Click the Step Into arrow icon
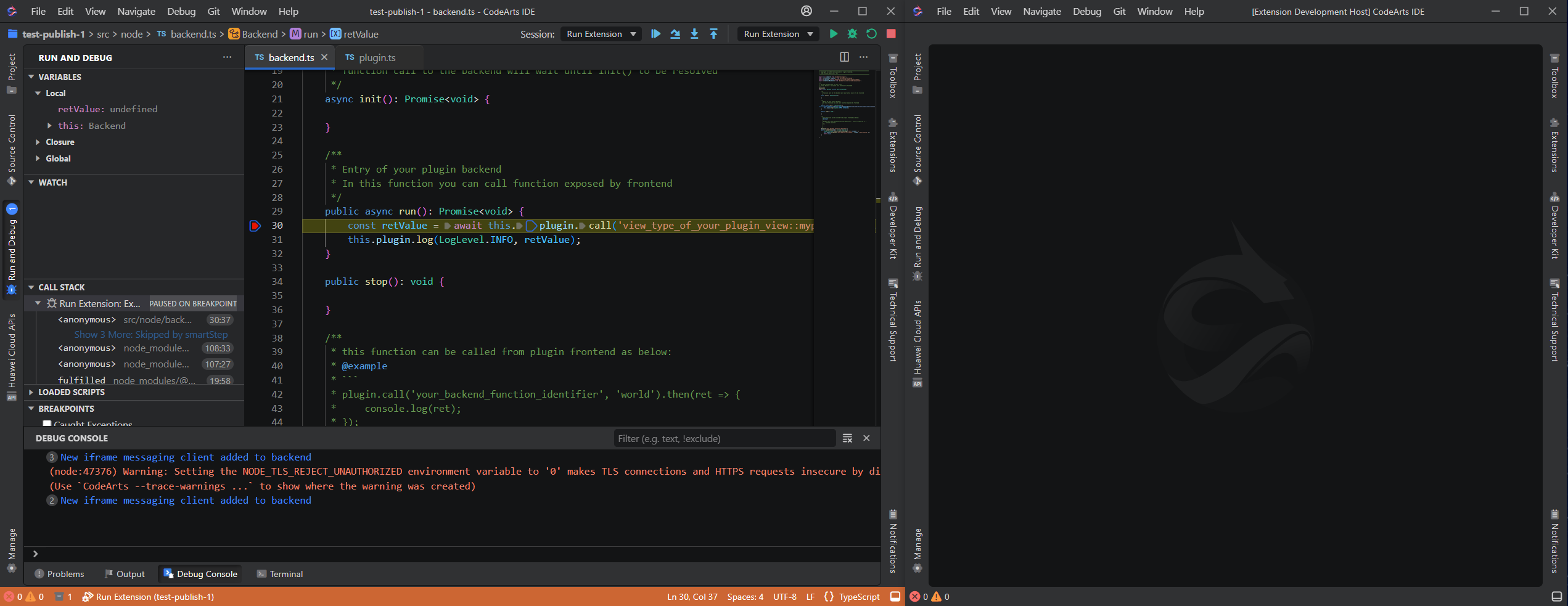Viewport: 1568px width, 606px height. (694, 34)
